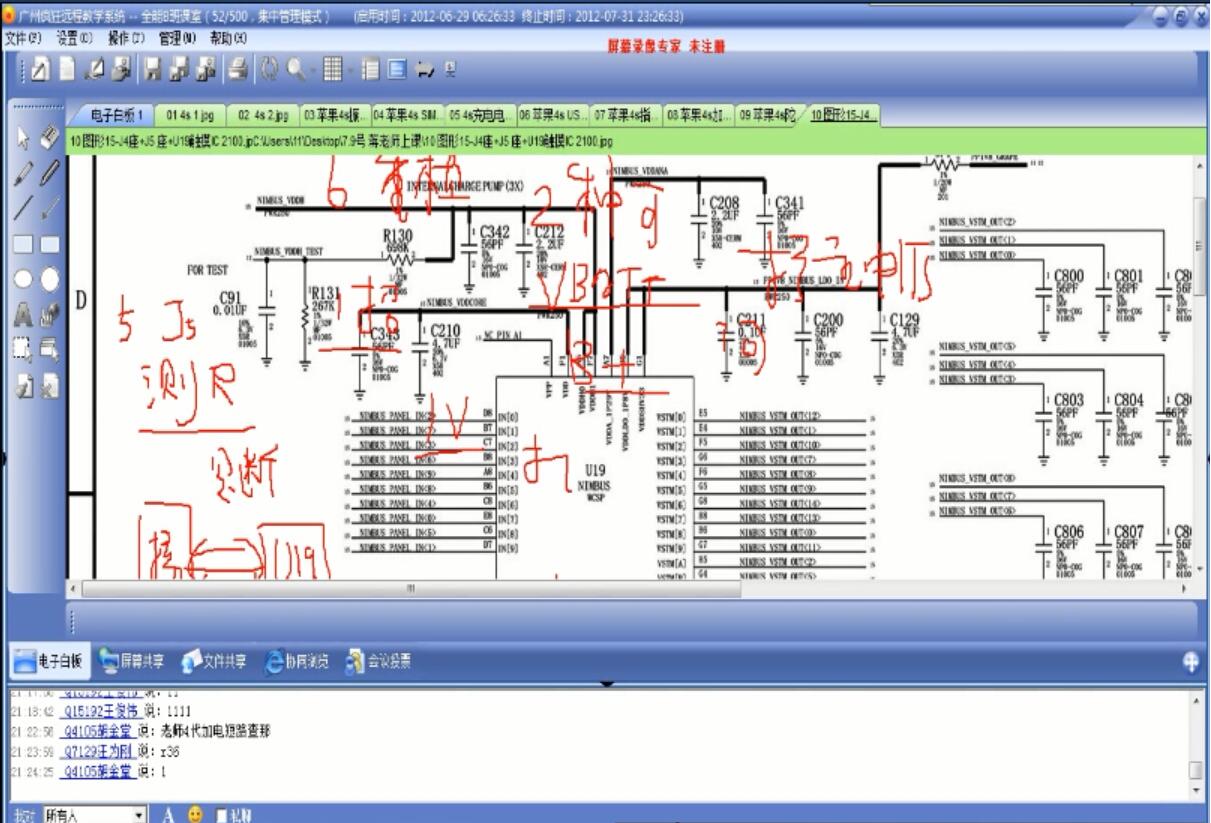
Task: Pick the highlighter pen tool beside the pencil
Action: [50, 175]
